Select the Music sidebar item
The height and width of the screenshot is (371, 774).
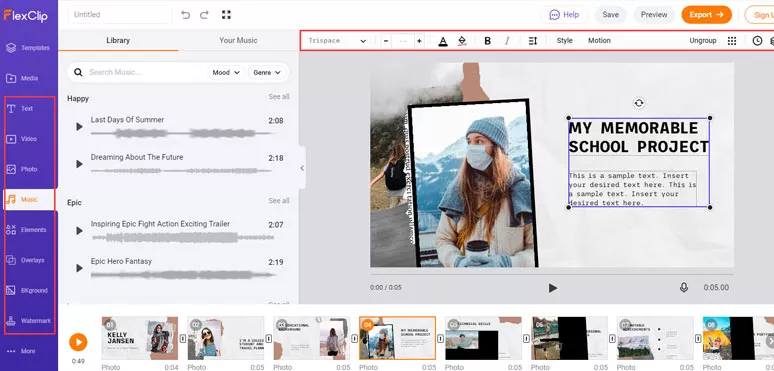(28, 199)
